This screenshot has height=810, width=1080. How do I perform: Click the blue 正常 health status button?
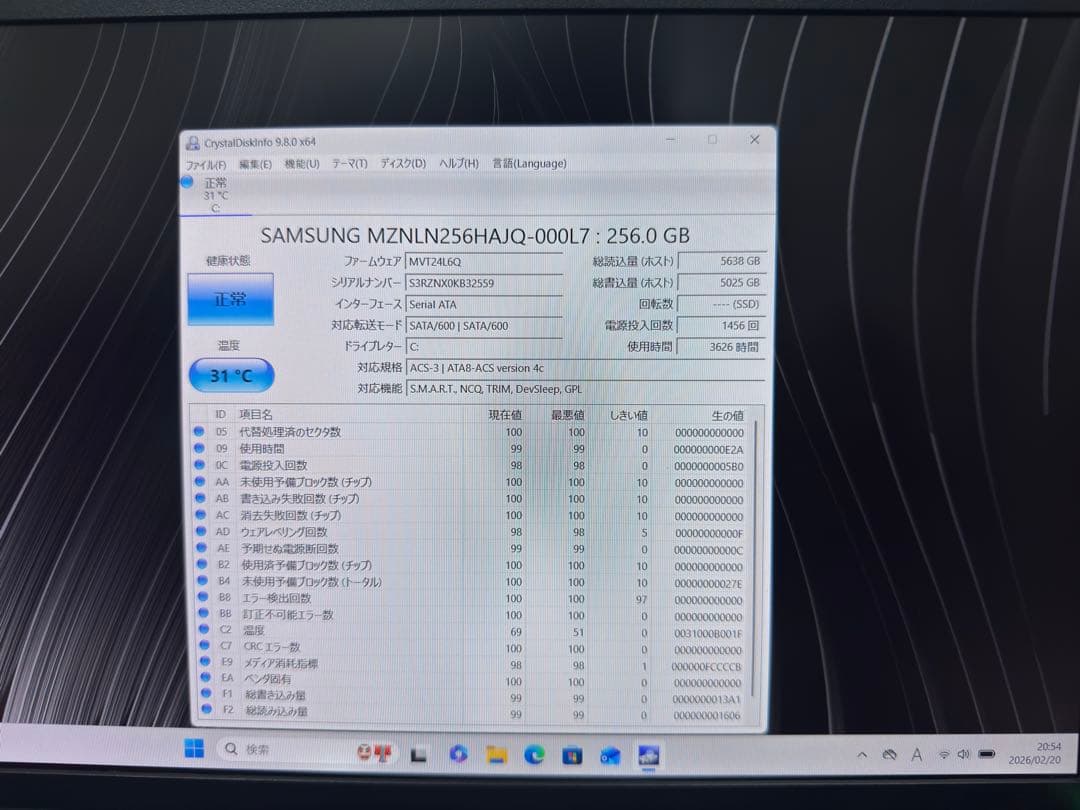pos(231,297)
